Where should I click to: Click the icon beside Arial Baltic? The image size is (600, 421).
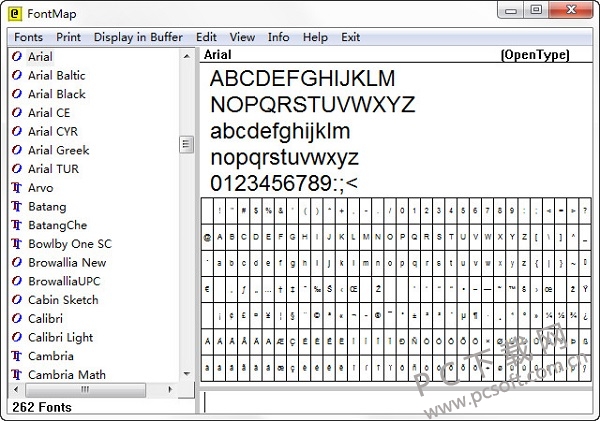(17, 75)
